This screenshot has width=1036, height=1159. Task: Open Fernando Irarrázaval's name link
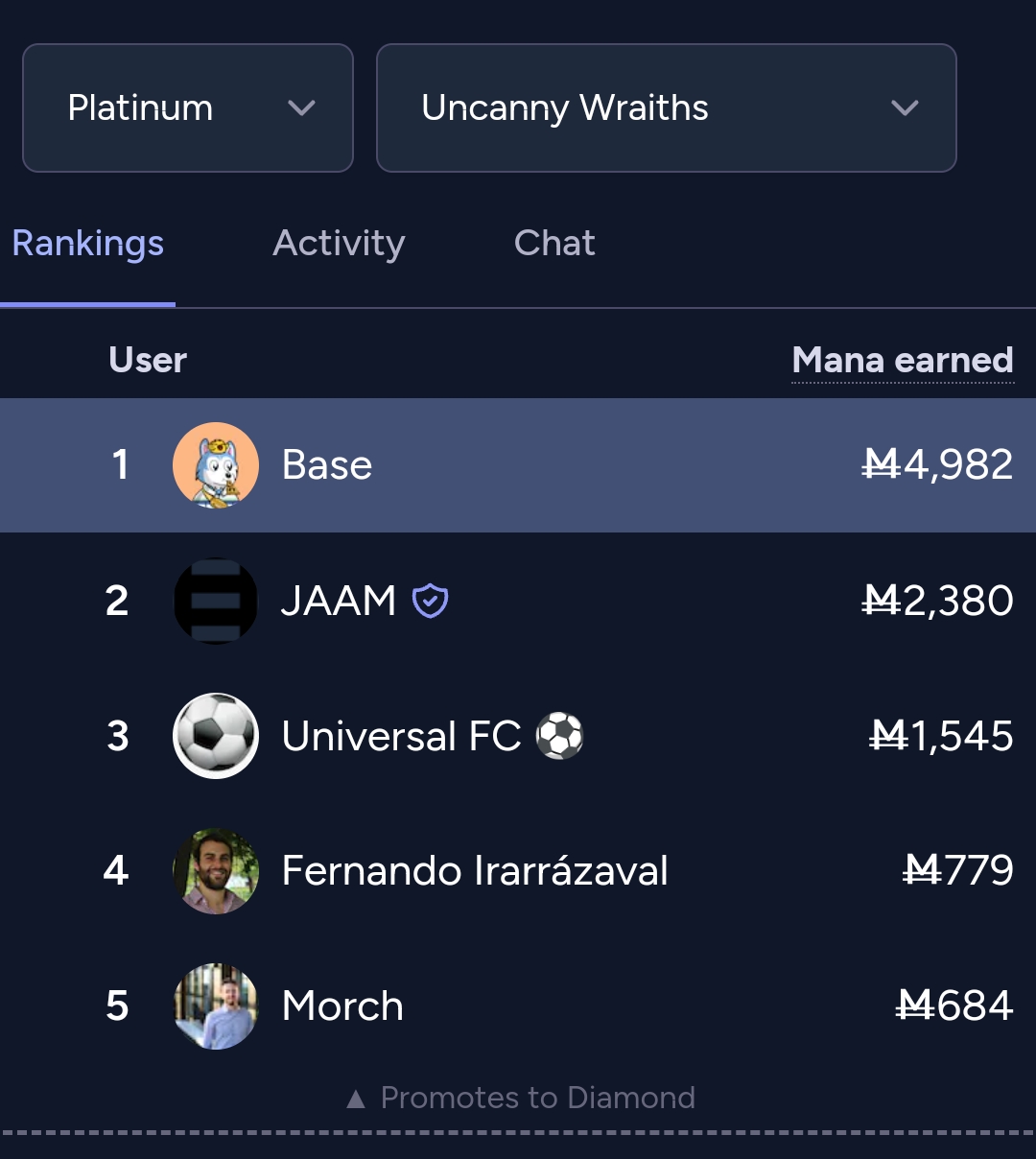475,871
